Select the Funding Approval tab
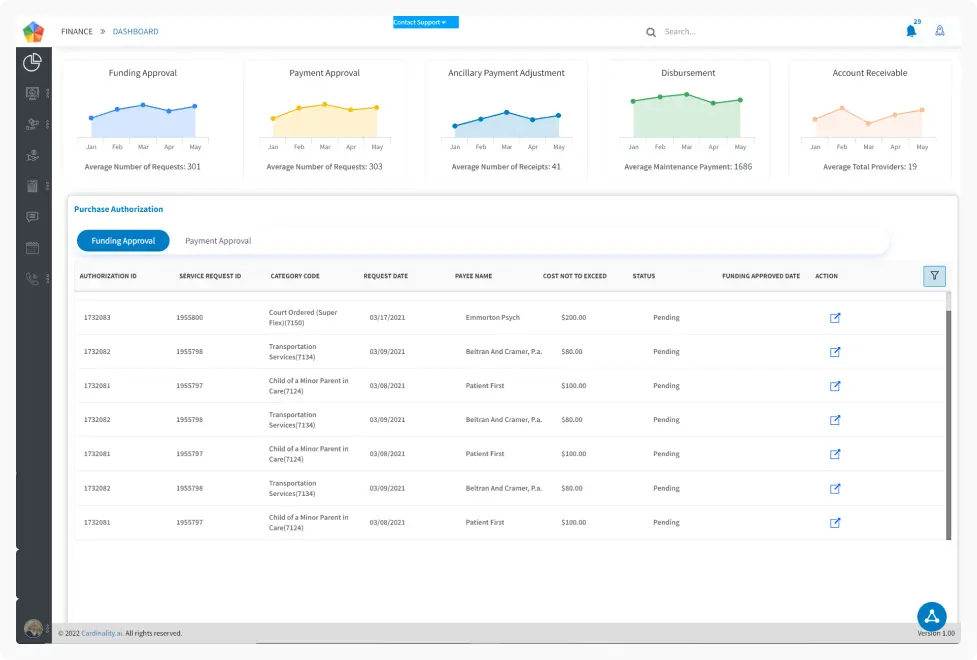 pyautogui.click(x=123, y=241)
